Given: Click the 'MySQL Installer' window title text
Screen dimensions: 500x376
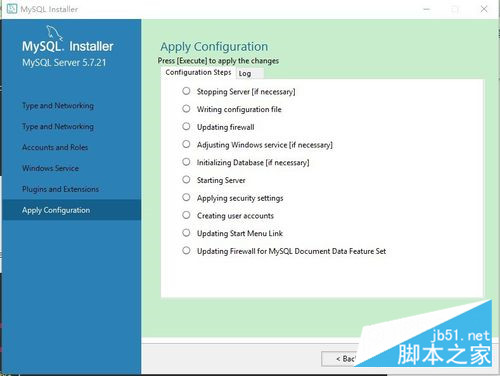Looking at the screenshot, I should pos(49,9).
